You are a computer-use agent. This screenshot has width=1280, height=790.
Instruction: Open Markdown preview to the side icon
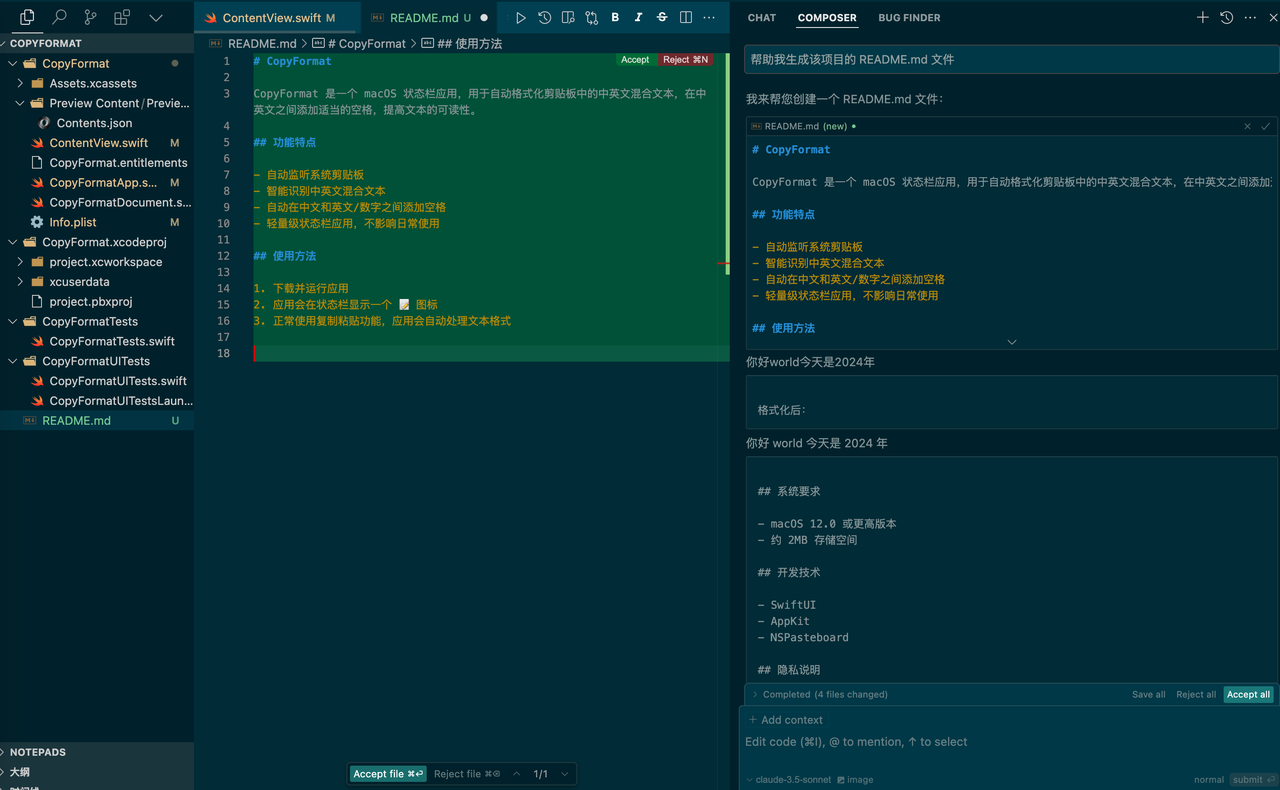[x=568, y=18]
